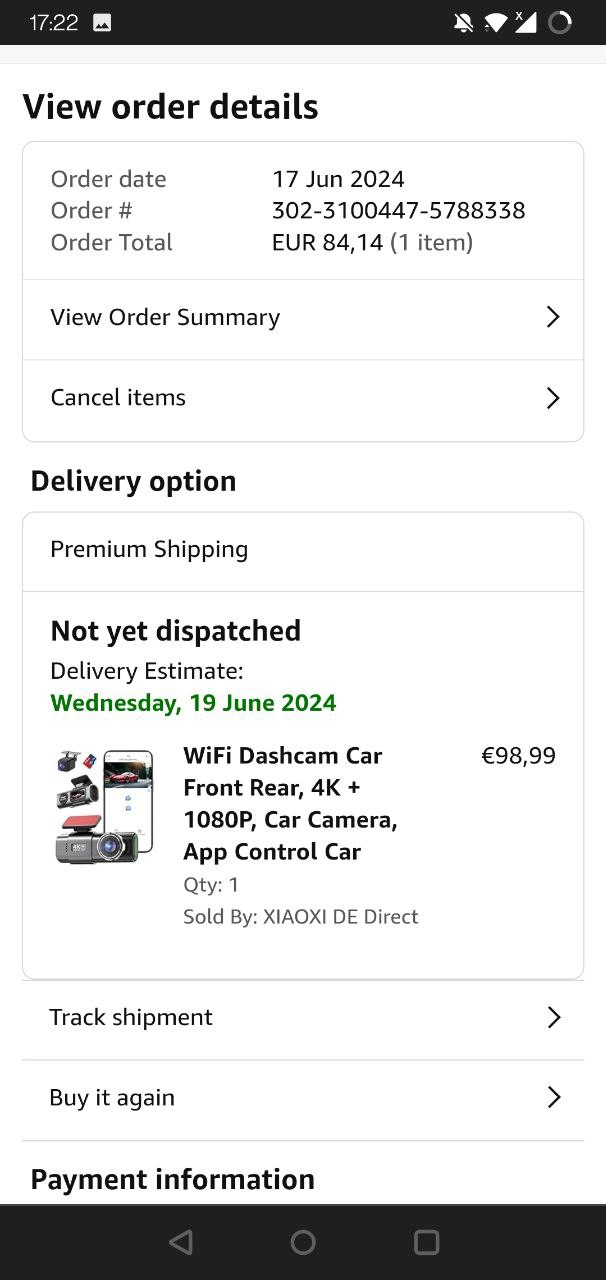Tap the battery ring status icon

(560, 23)
